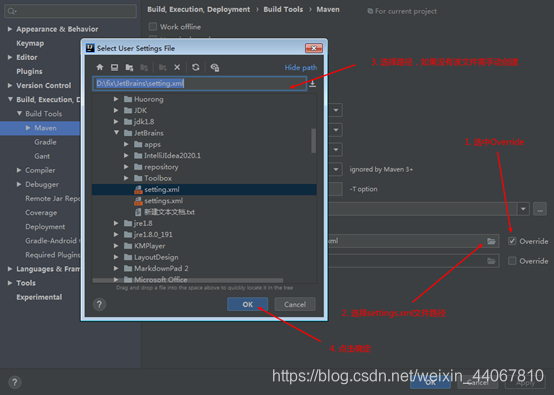
Task: Click OK in Select User Settings dialog
Action: (x=247, y=304)
